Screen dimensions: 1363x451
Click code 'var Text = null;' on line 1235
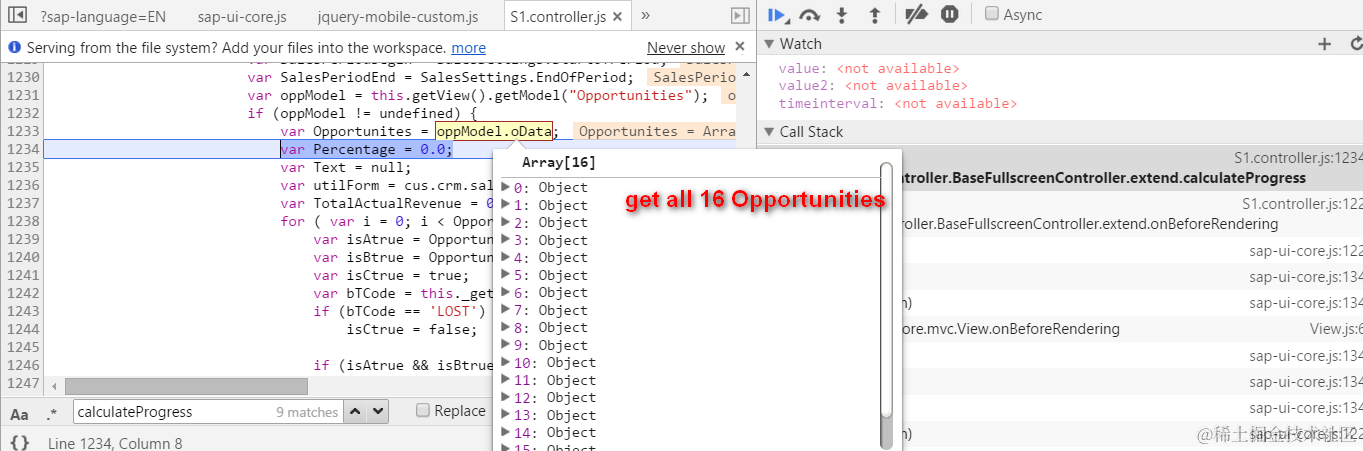coord(346,167)
